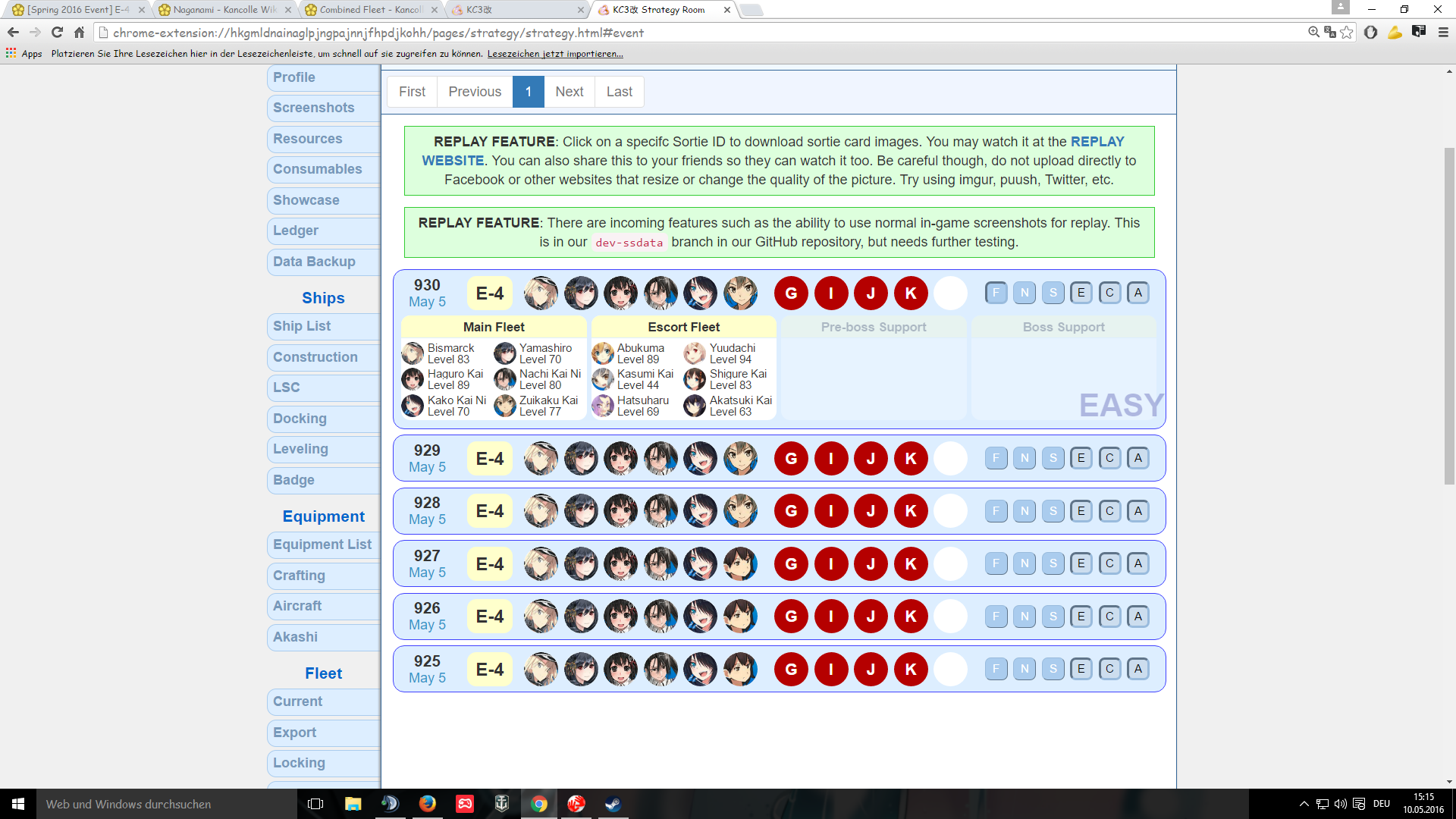The width and height of the screenshot is (1456, 819).
Task: Click first ship portrait in sortie 930
Action: point(541,293)
